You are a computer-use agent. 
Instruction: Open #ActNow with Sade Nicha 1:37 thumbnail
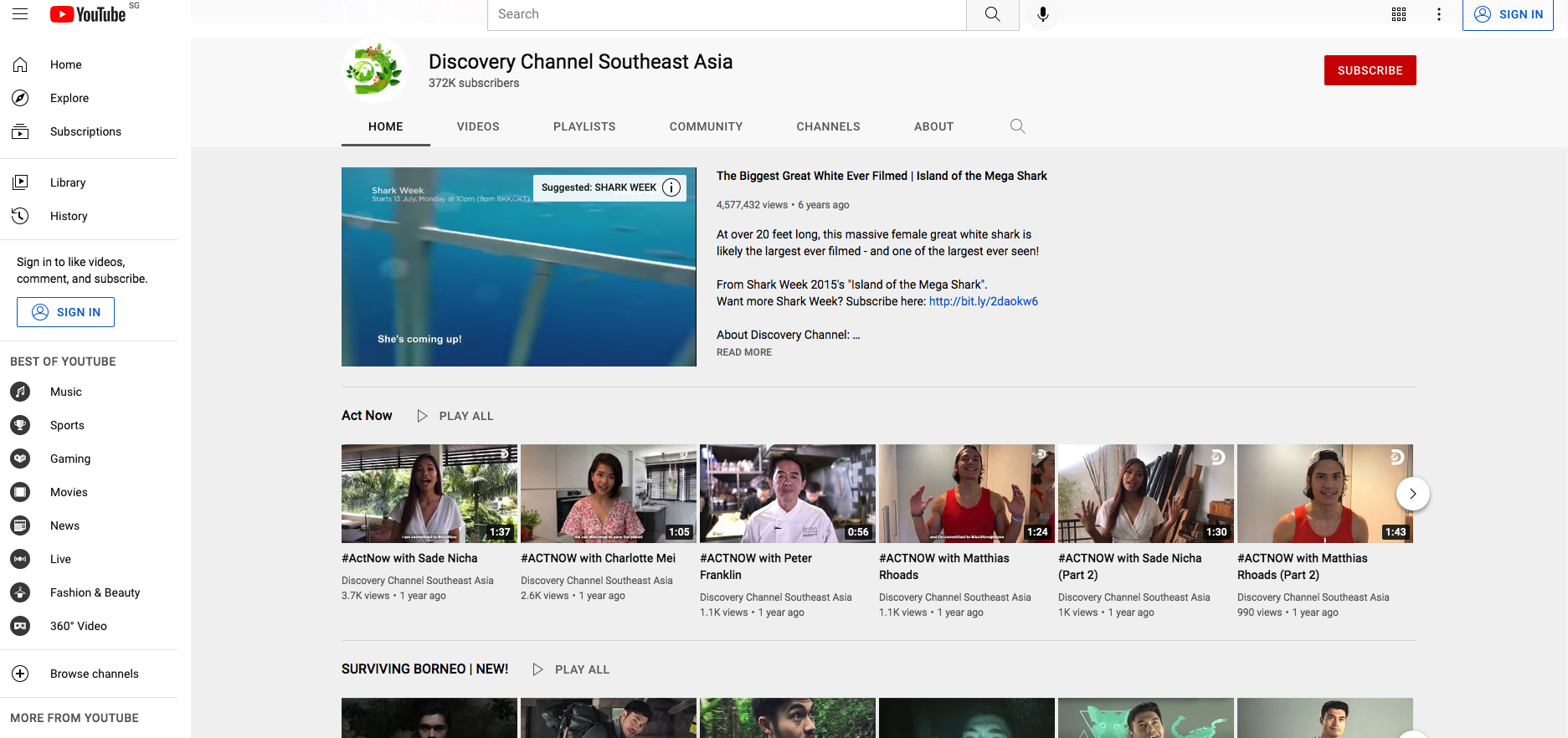[429, 494]
